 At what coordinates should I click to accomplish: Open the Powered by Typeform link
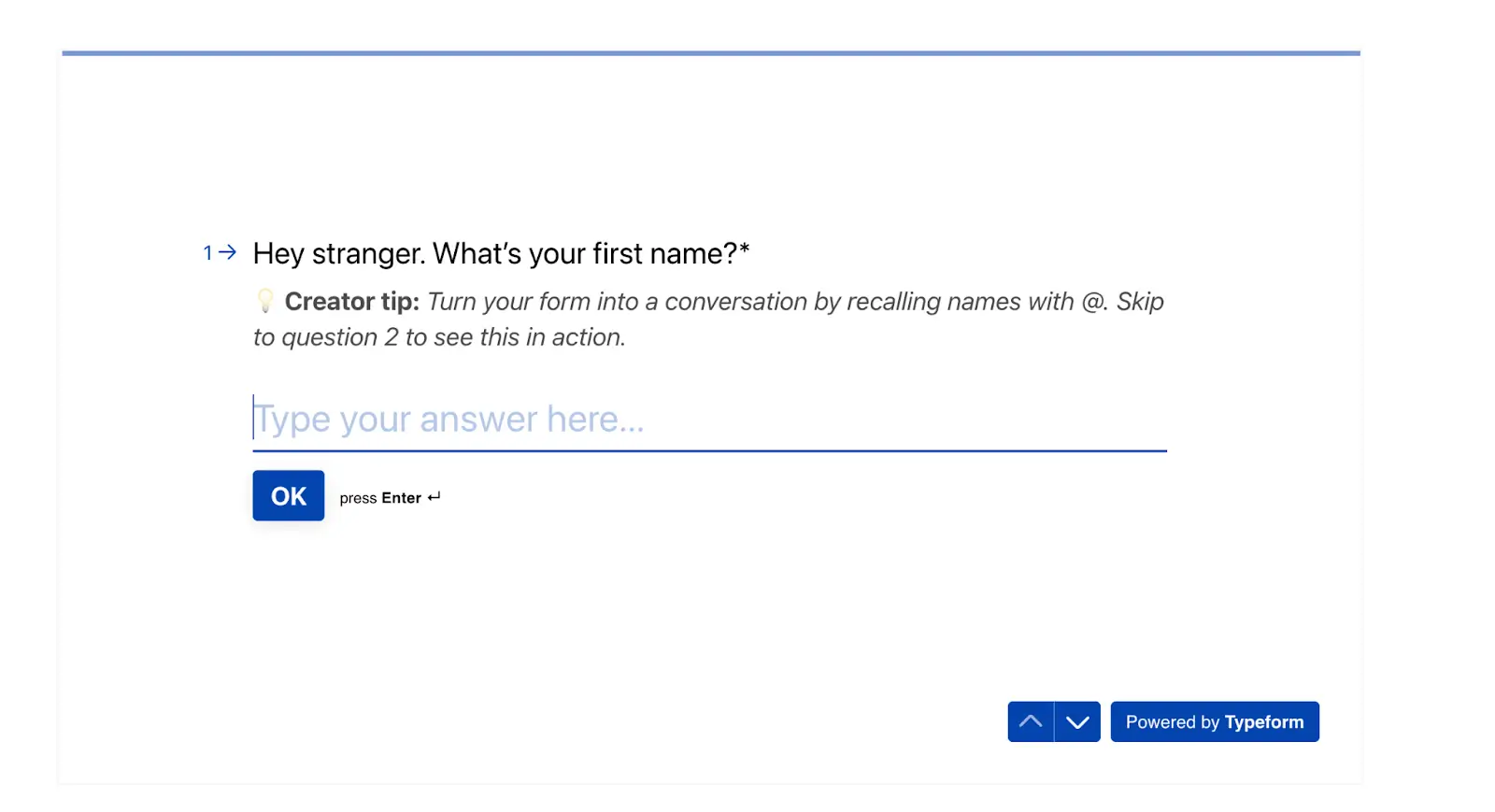(1215, 721)
